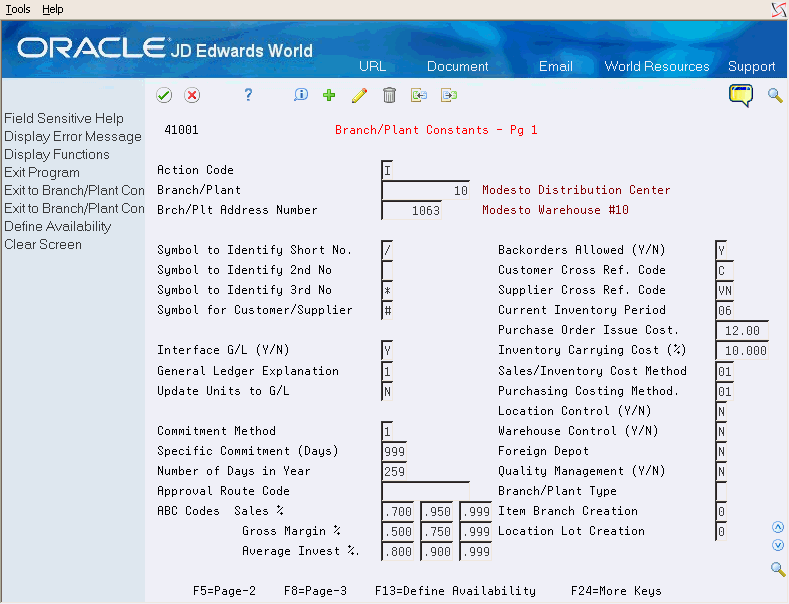Select Define Availability in sidebar

[57, 226]
